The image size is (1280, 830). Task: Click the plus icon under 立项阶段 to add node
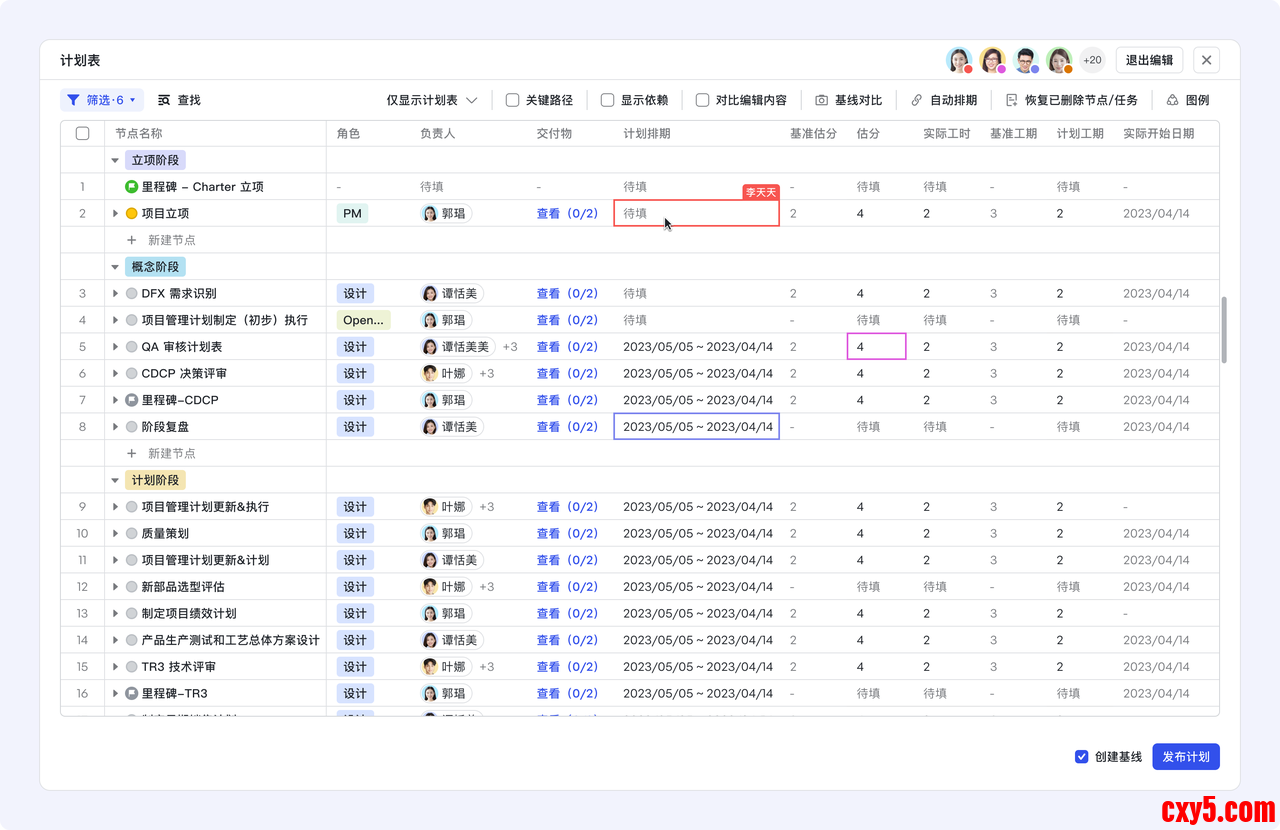(x=131, y=240)
